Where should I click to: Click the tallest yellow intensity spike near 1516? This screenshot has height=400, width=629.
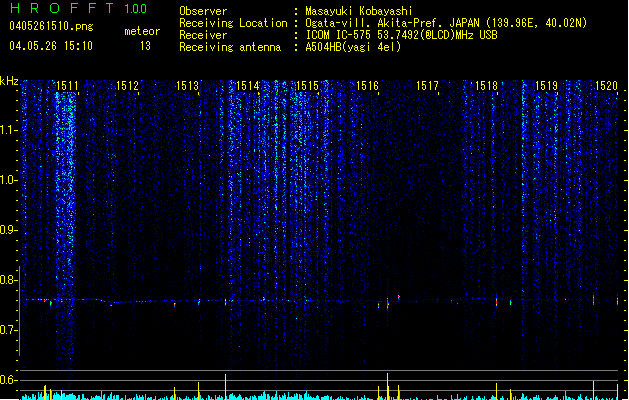(388, 386)
